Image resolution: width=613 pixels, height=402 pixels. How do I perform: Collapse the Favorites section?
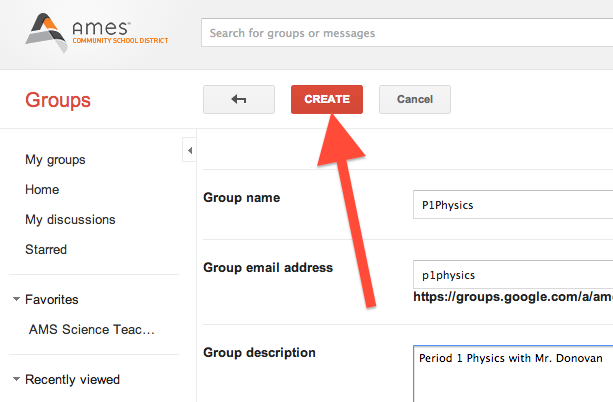(x=16, y=300)
